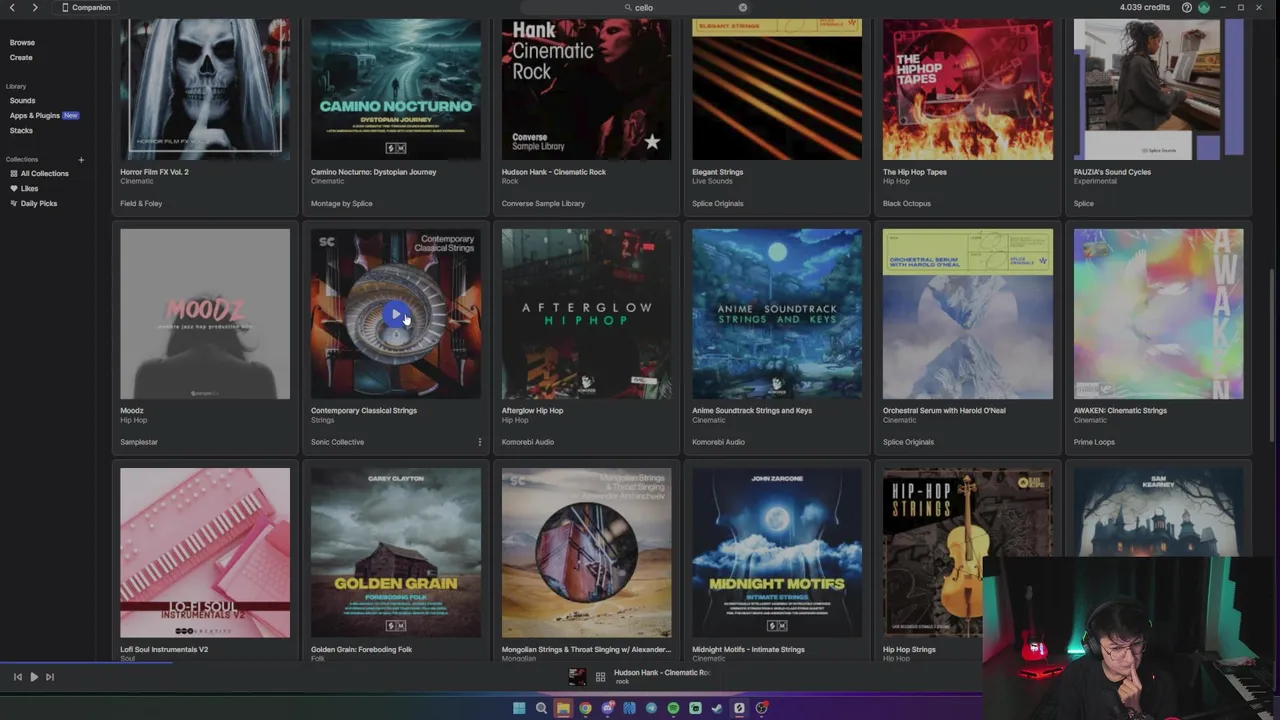View the 4.039 credits balance
Screen dimensions: 1280x720
1145,7
